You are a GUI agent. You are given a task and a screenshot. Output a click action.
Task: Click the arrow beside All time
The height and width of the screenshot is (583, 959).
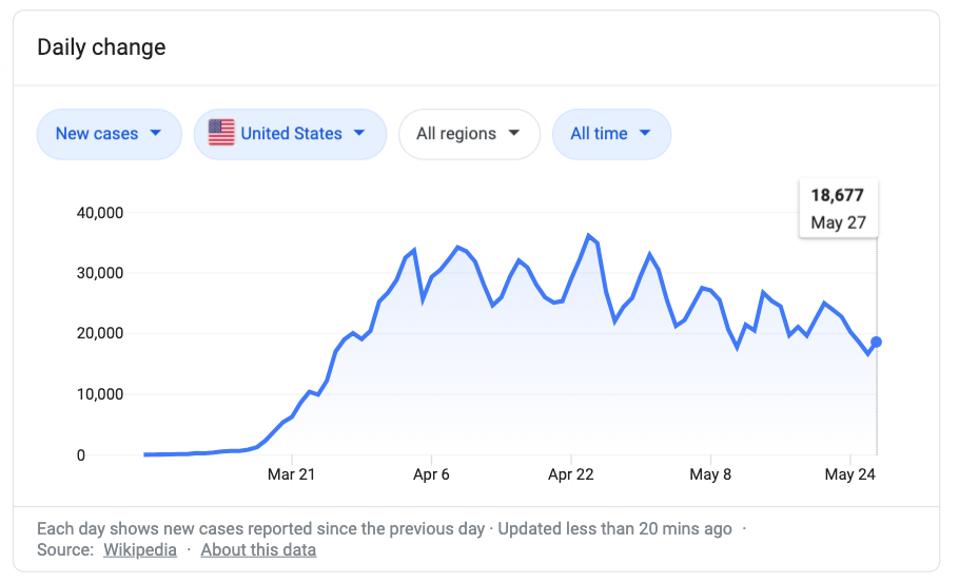coord(645,134)
